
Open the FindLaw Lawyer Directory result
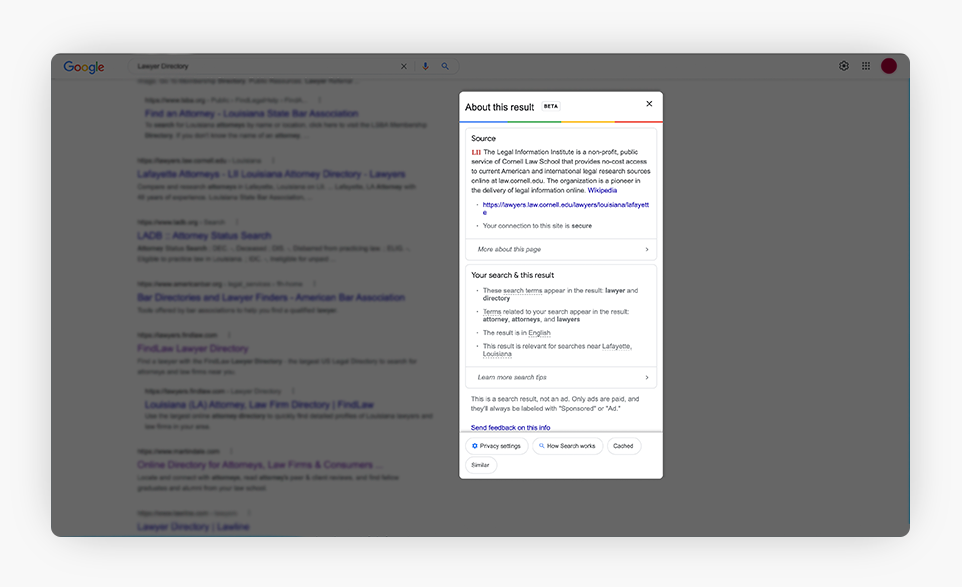point(192,349)
